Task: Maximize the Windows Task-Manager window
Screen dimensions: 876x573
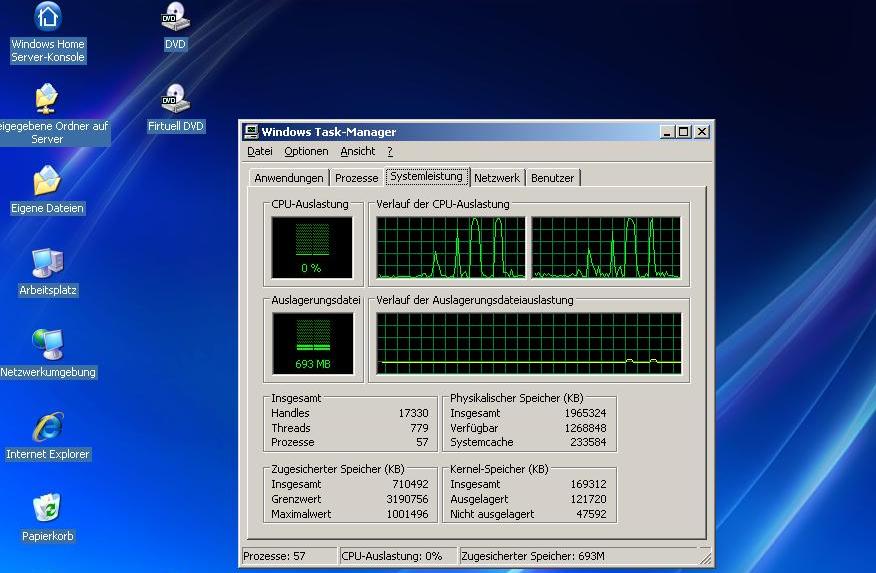Action: click(x=683, y=132)
